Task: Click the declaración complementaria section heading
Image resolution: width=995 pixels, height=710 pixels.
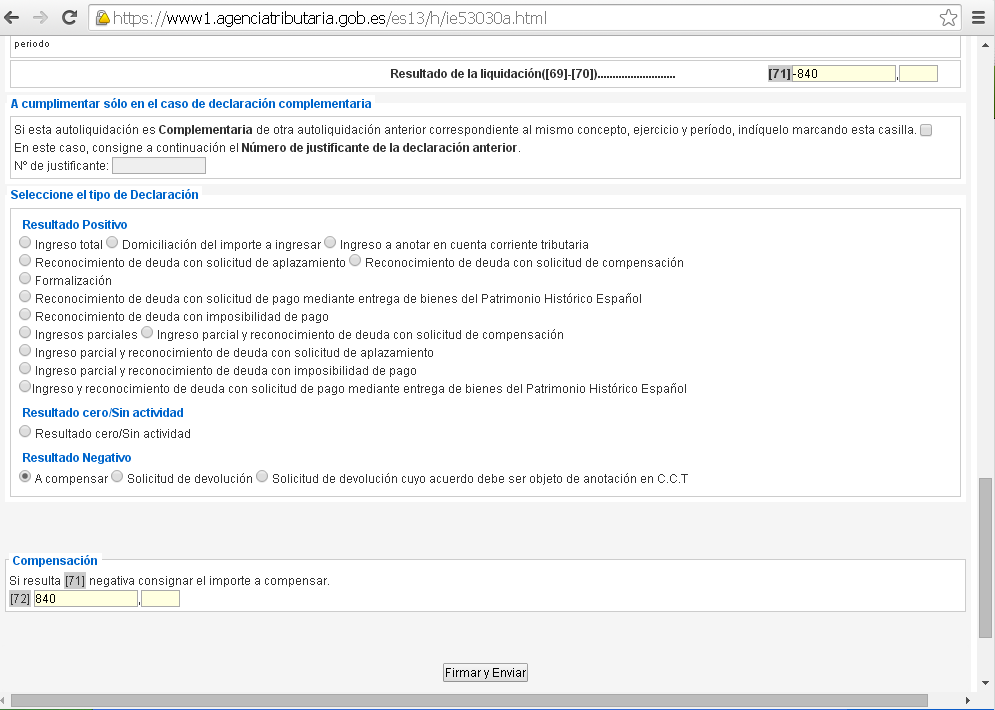Action: [x=191, y=103]
